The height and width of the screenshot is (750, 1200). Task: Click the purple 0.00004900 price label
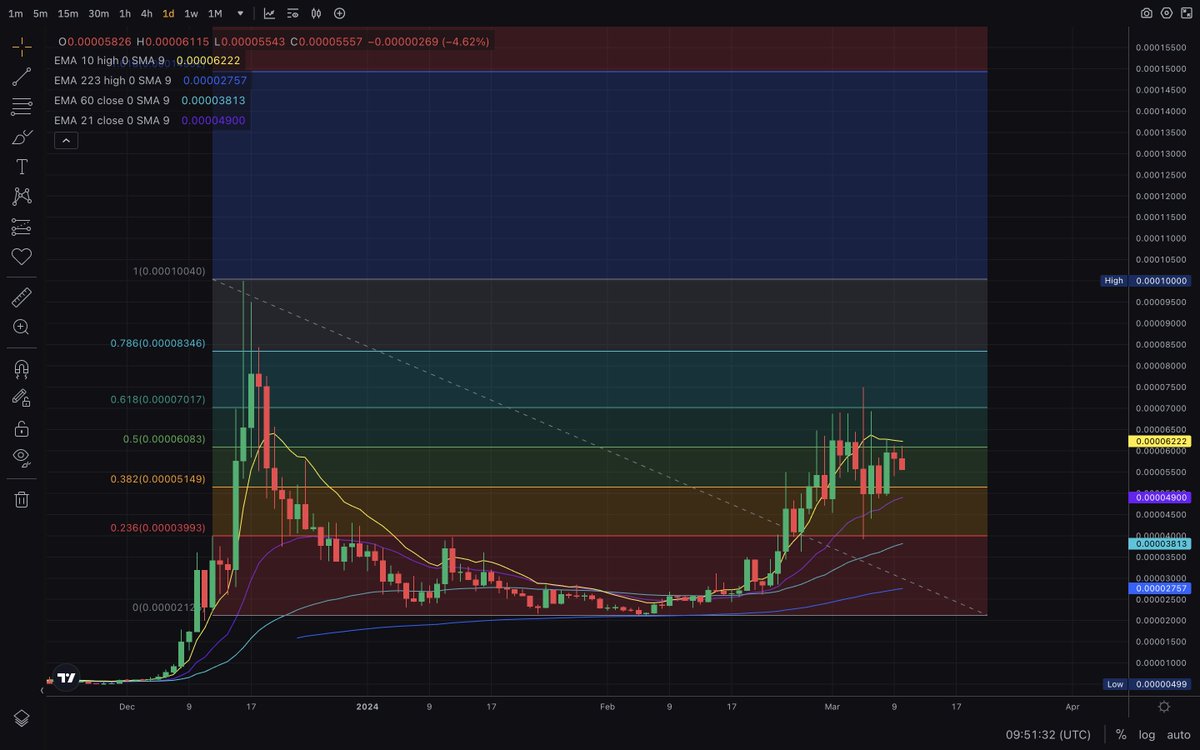1158,497
